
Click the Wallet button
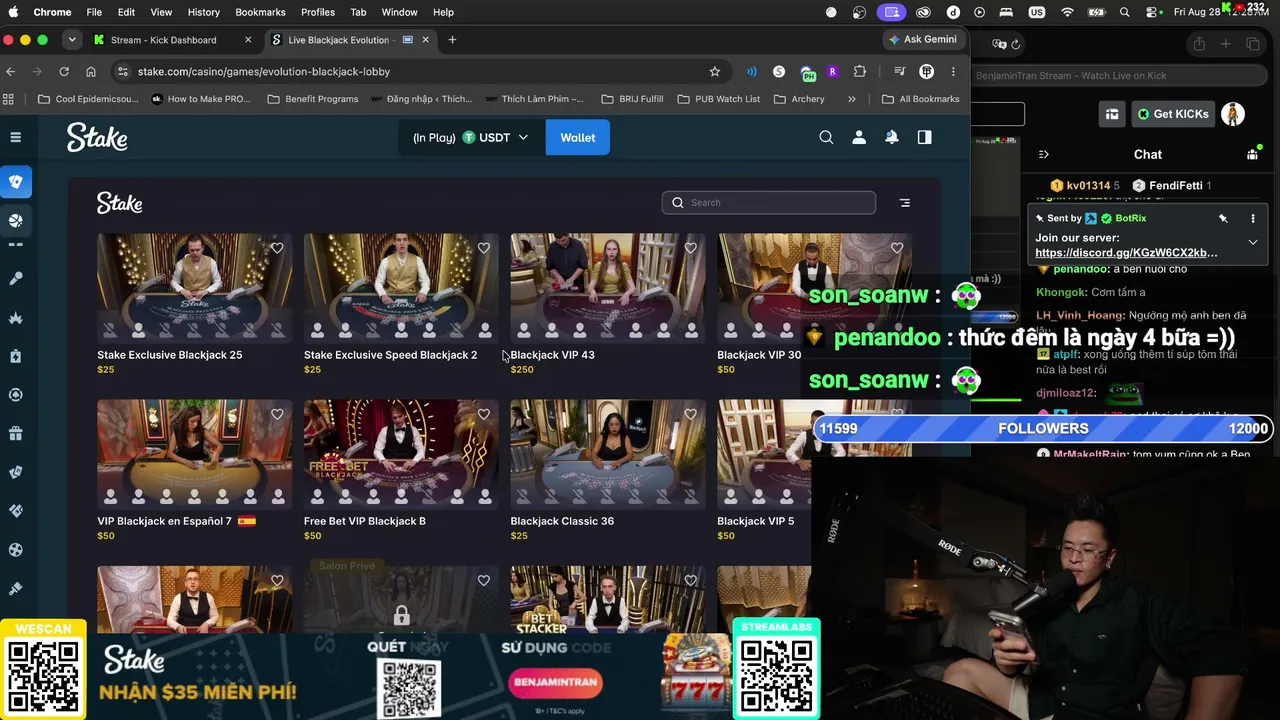(577, 138)
